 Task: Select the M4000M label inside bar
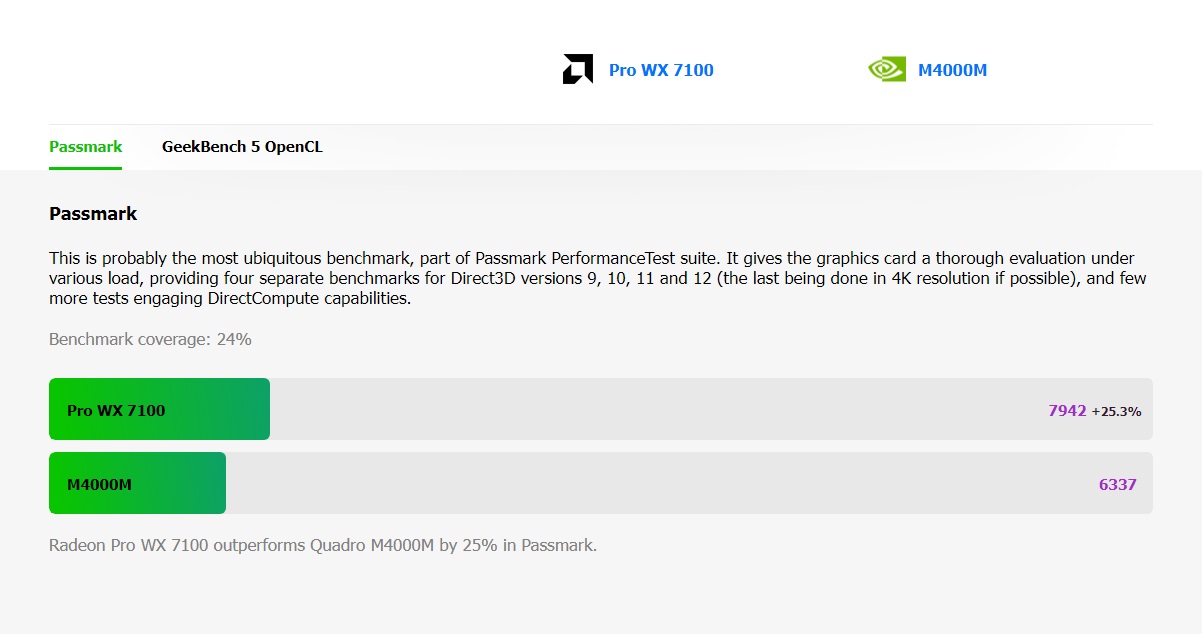tap(99, 485)
